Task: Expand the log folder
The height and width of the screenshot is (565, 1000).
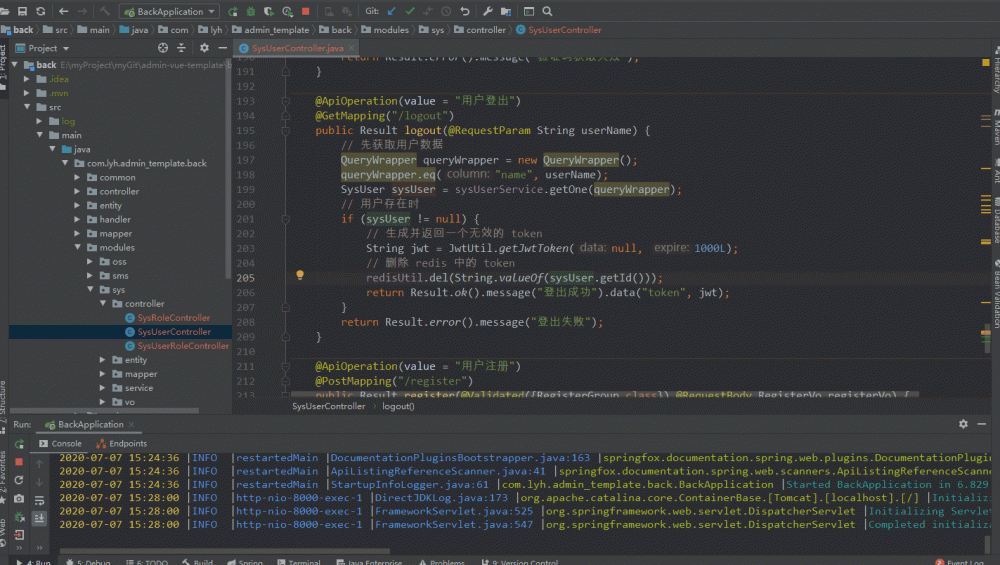Action: coord(40,121)
